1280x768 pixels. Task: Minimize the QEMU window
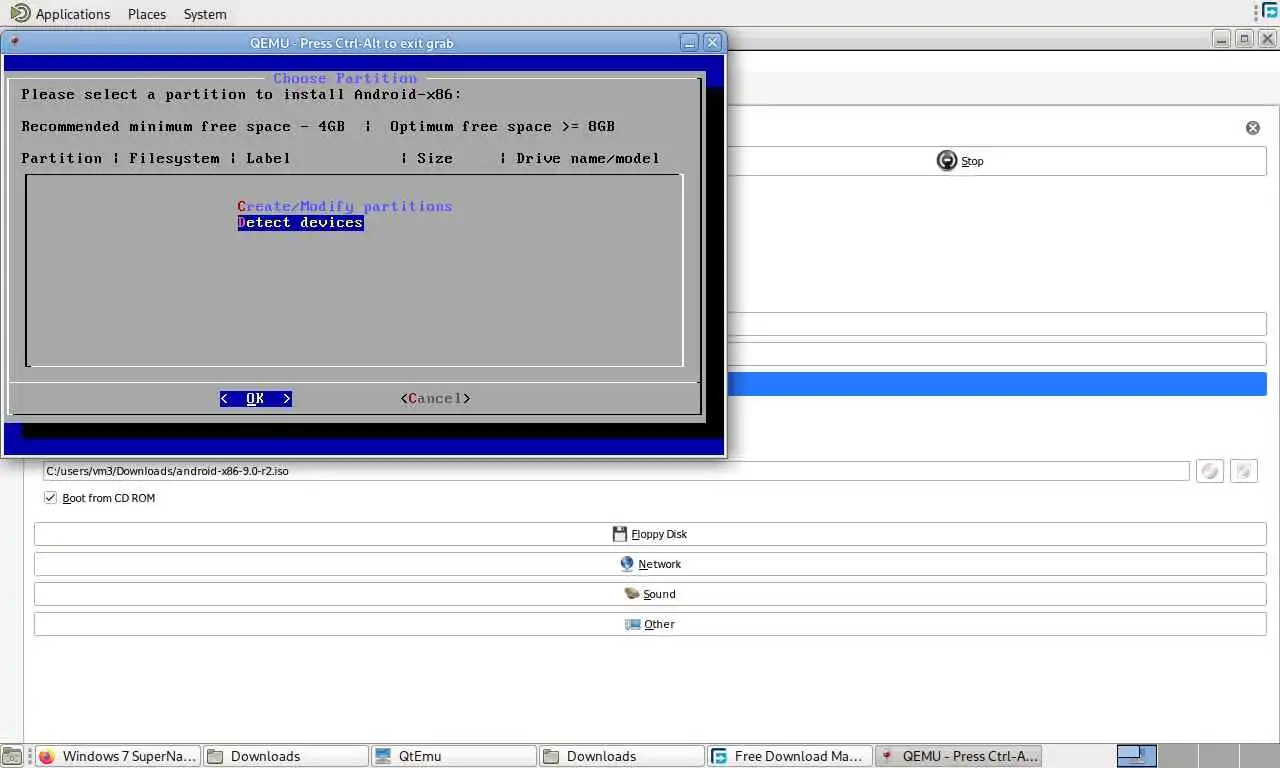tap(689, 42)
